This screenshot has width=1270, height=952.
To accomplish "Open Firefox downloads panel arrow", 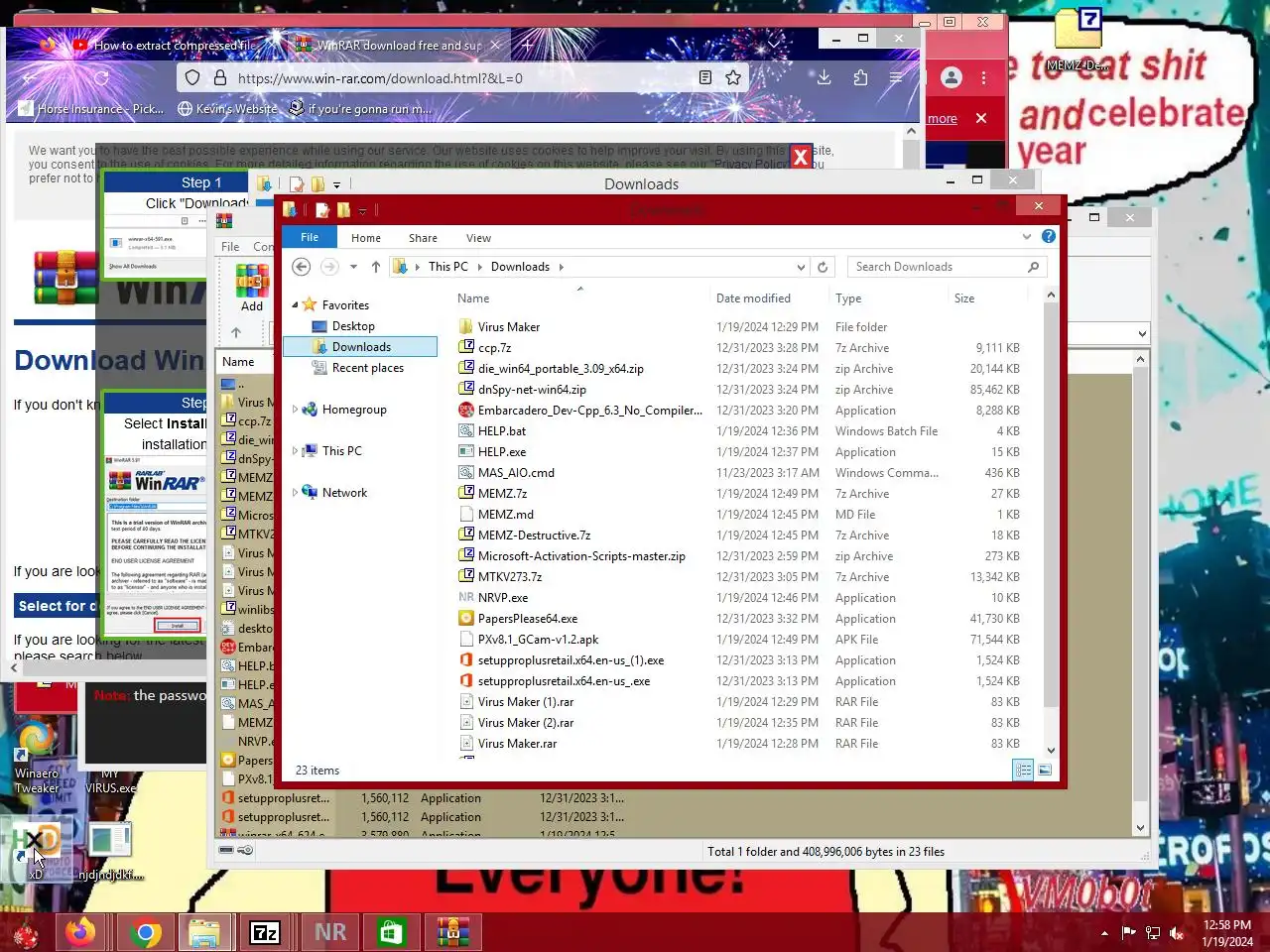I will (x=824, y=77).
